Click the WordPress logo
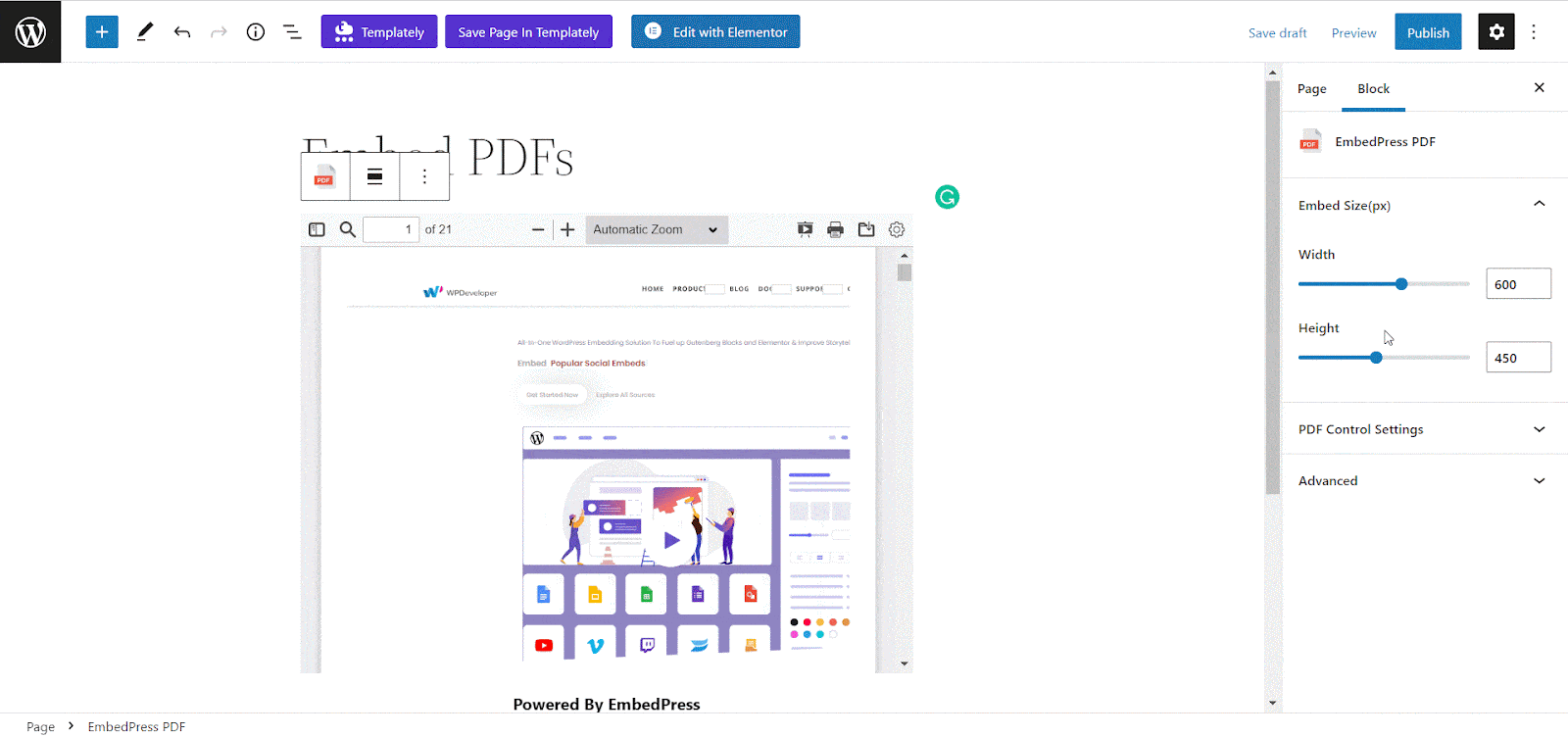Image resolution: width=1568 pixels, height=737 pixels. 30,31
